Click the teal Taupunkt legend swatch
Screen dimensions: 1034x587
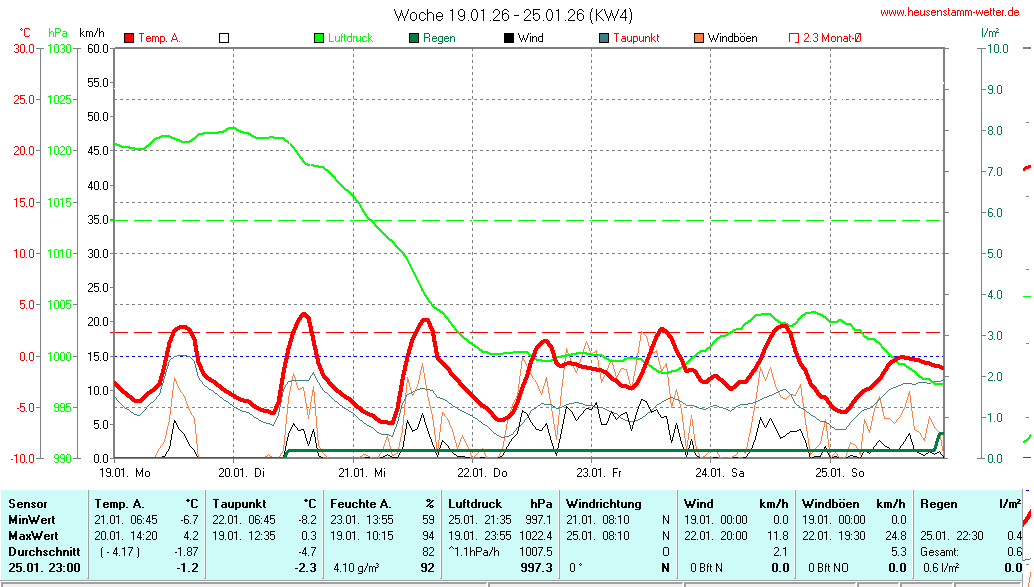pos(604,38)
